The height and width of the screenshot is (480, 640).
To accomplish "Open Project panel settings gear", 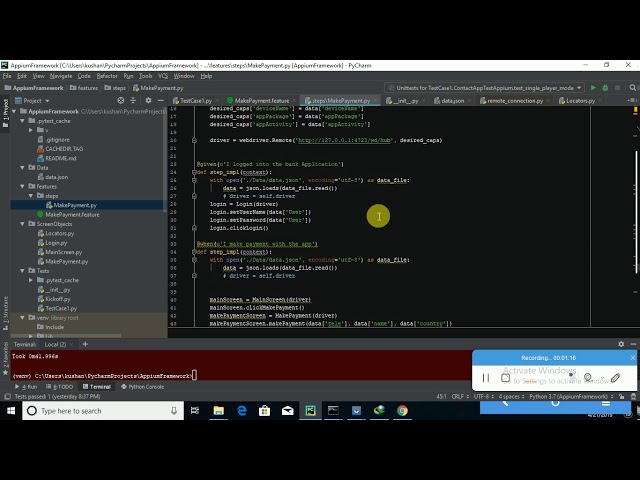I will click(x=148, y=100).
